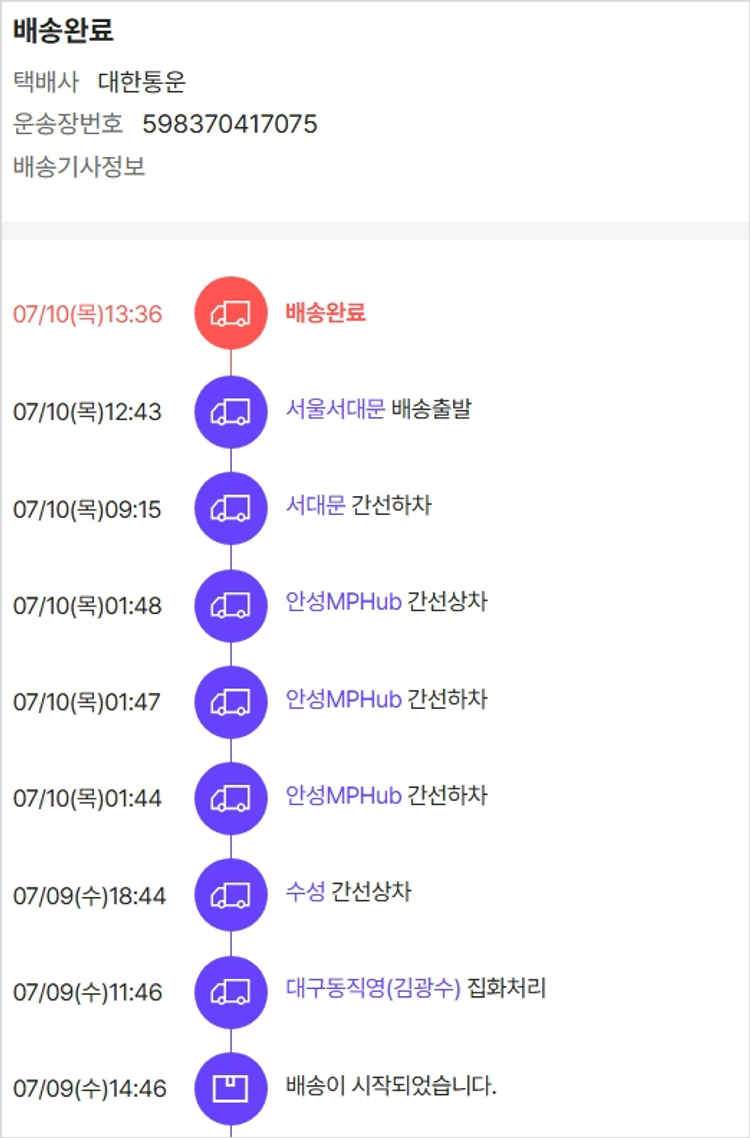This screenshot has height=1138, width=750.
Task: Open the 안성MPHub link at 간선상차
Action: pos(343,603)
